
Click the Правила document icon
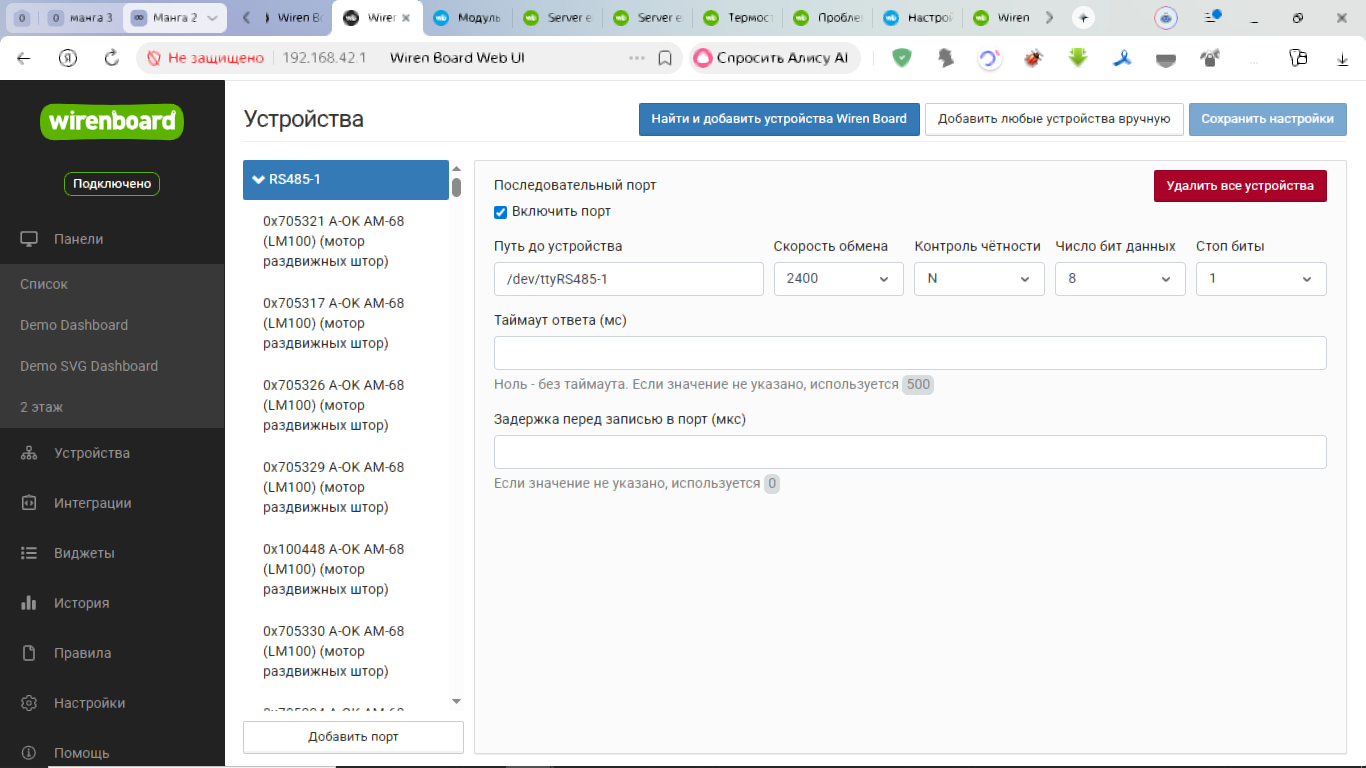coord(29,653)
